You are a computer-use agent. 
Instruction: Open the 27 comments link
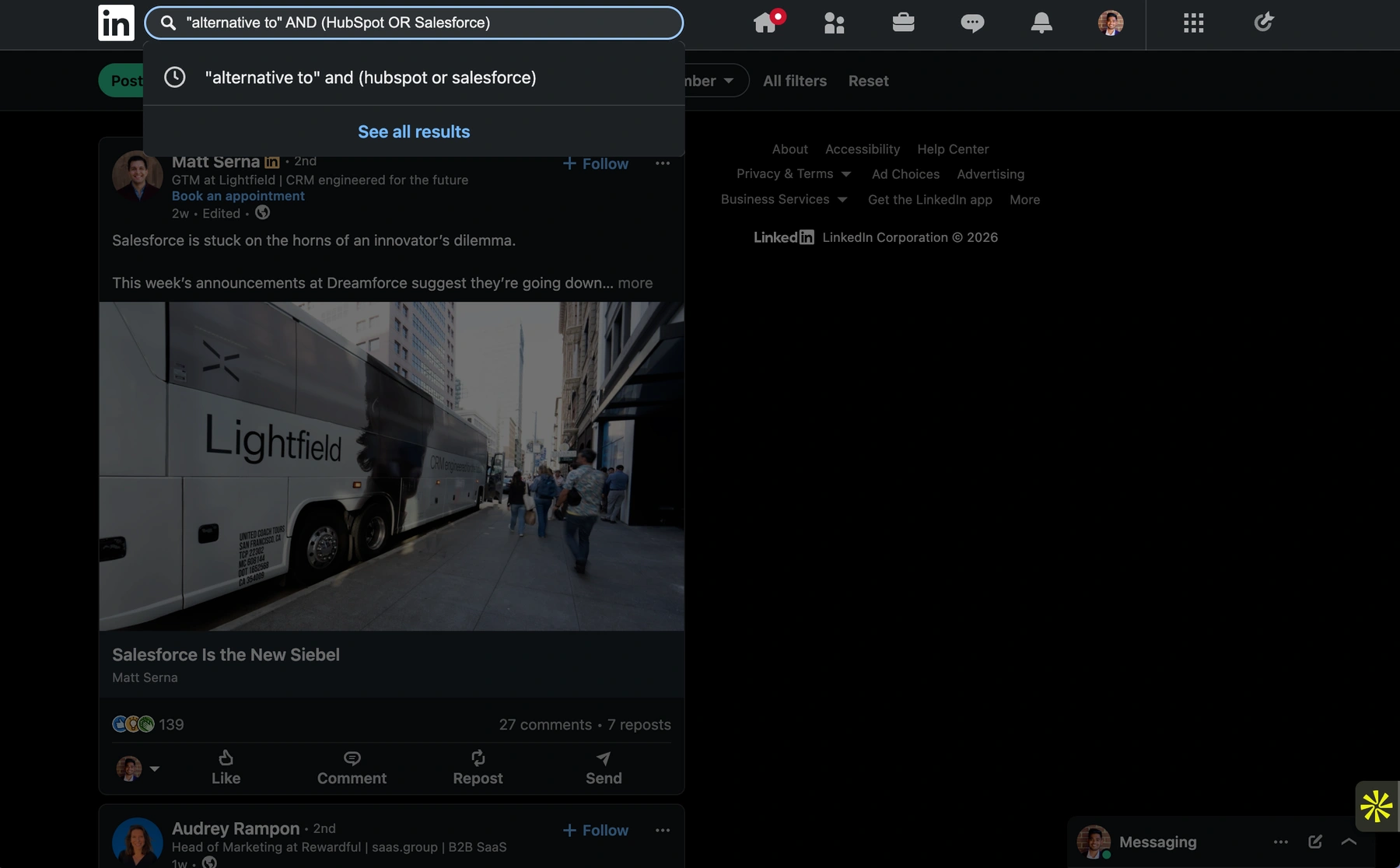(x=545, y=725)
